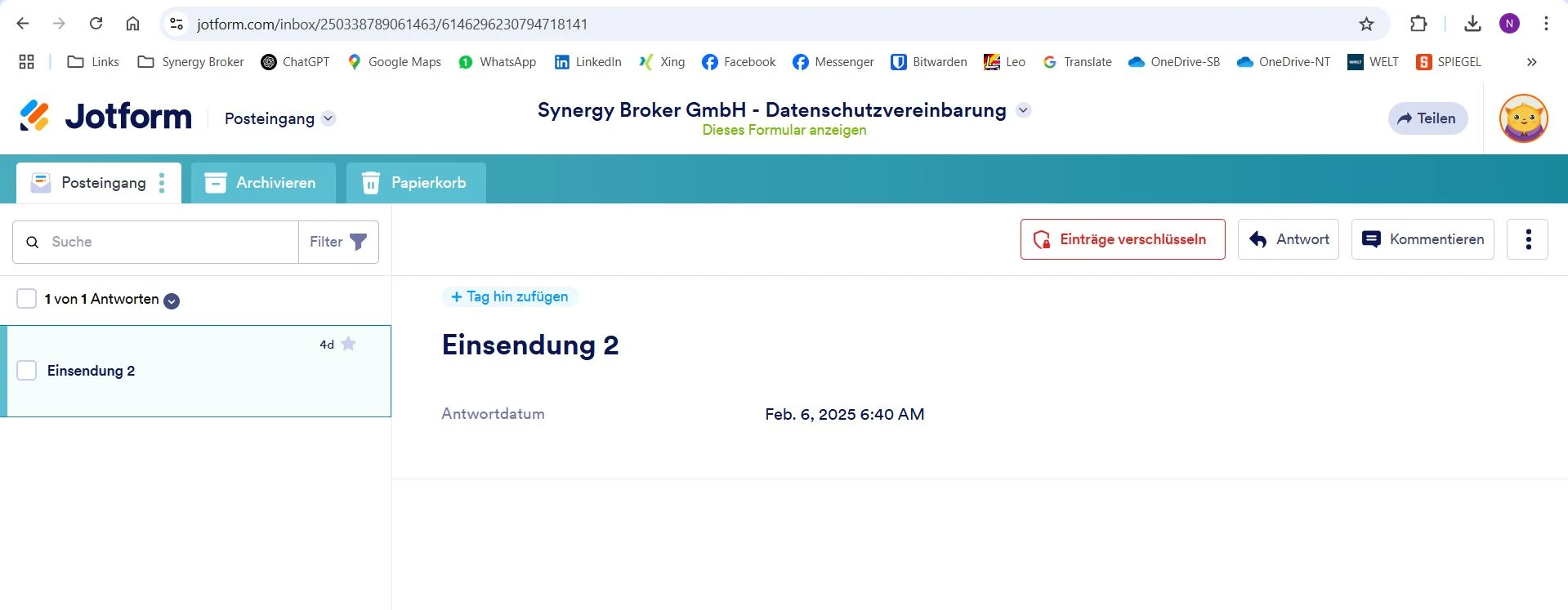Click Einträge verschlüsseln button
This screenshot has width=1568, height=610.
click(1123, 239)
